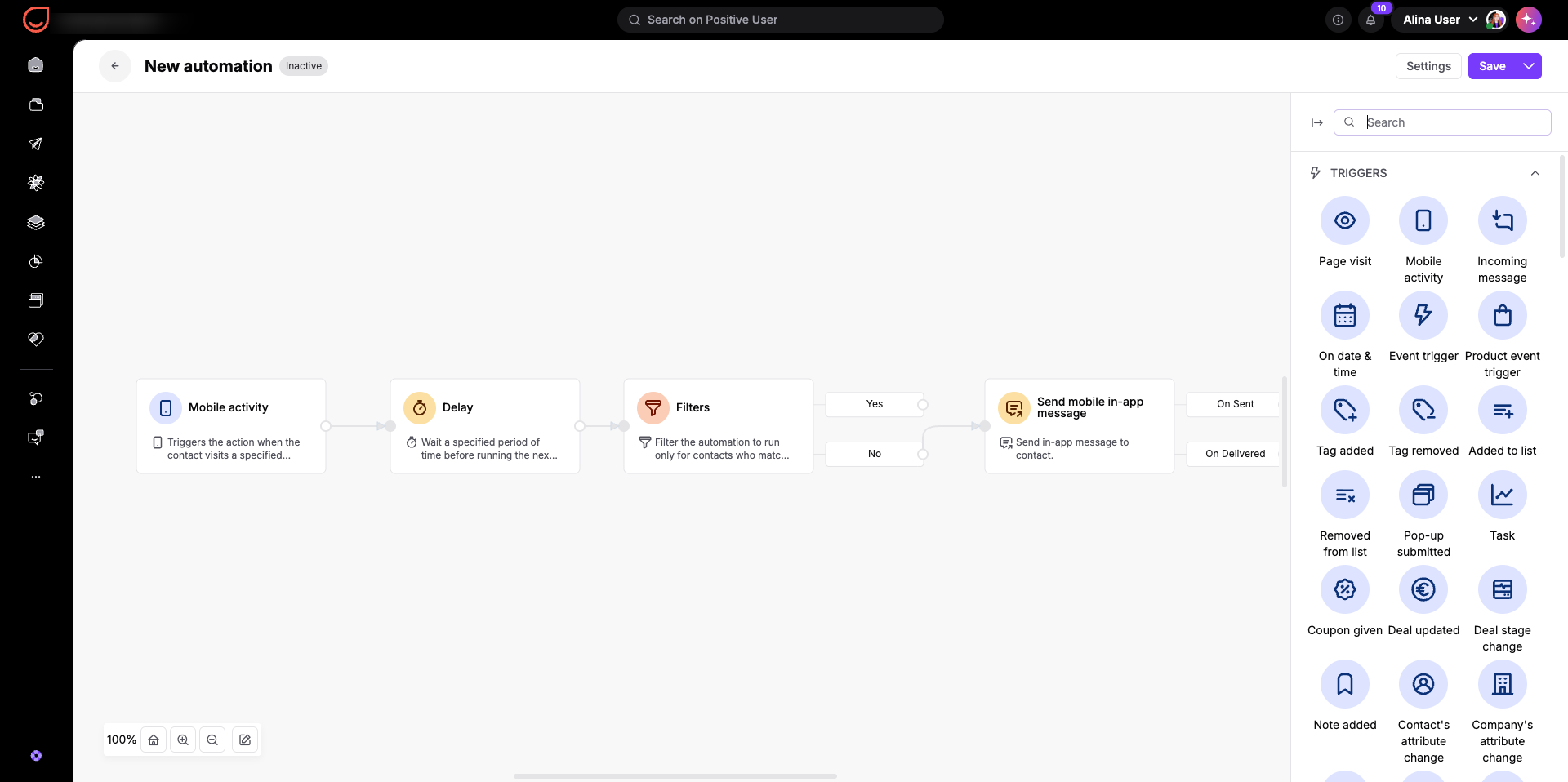
Task: Click the horizontal canvas scrollbar
Action: 675,776
